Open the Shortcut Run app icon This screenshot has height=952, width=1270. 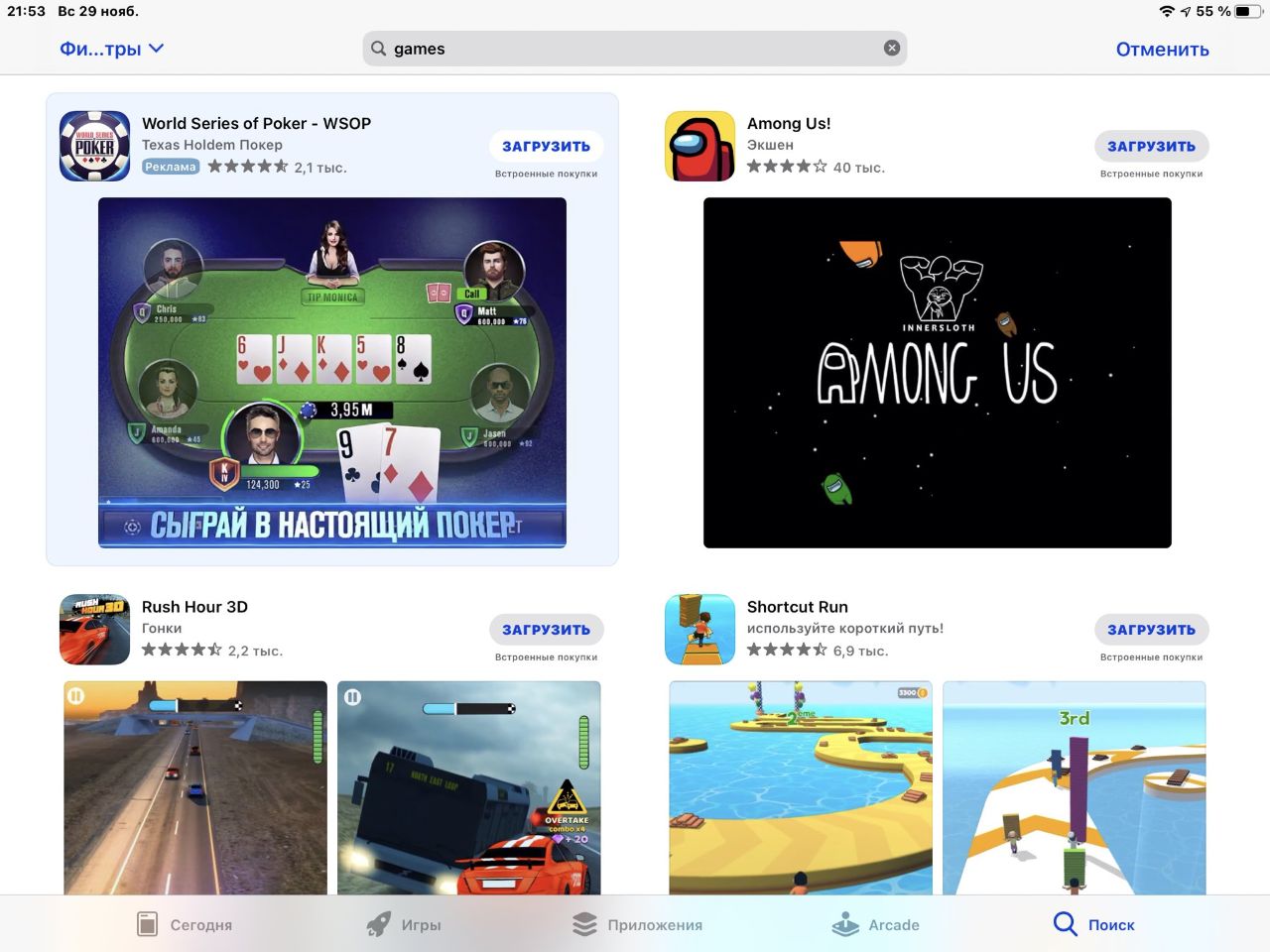click(699, 629)
